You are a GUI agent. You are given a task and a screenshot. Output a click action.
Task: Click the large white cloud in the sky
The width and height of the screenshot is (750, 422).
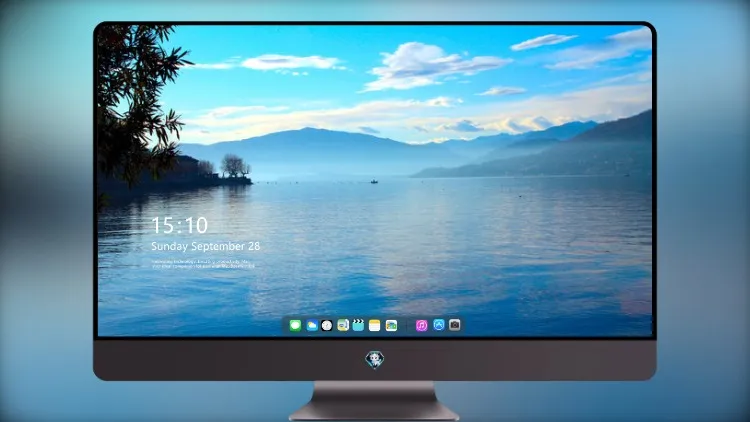(426, 65)
